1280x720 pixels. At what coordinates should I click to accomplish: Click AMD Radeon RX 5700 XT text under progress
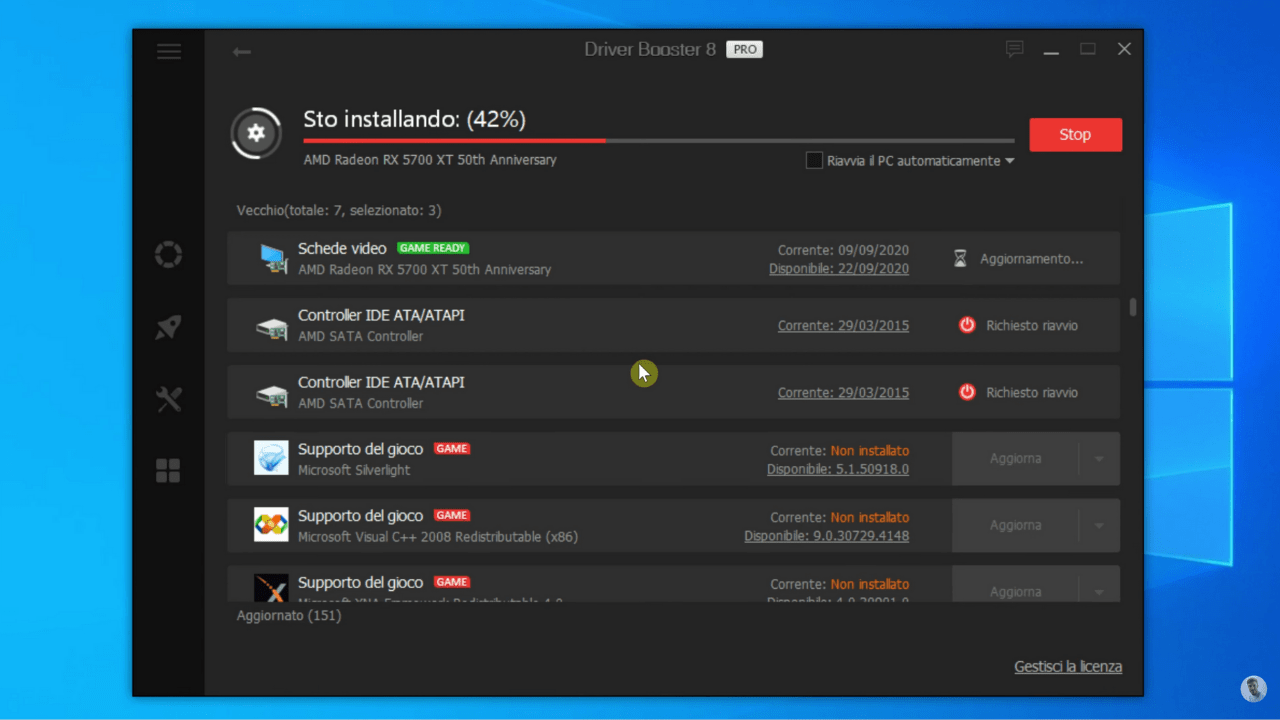coord(430,160)
